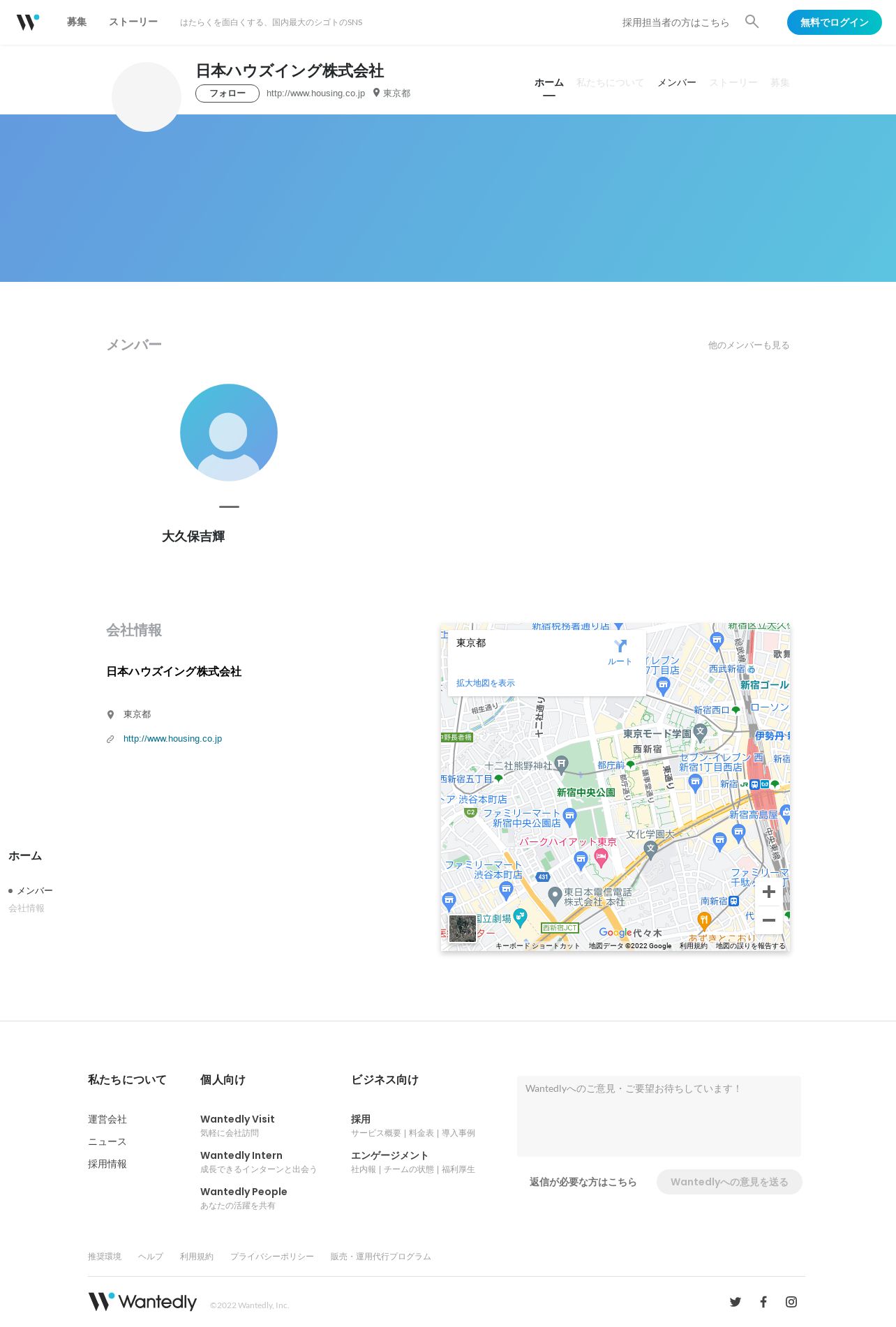Image resolution: width=896 pixels, height=1327 pixels.
Task: Open ニュース footer link
Action: (x=107, y=1141)
